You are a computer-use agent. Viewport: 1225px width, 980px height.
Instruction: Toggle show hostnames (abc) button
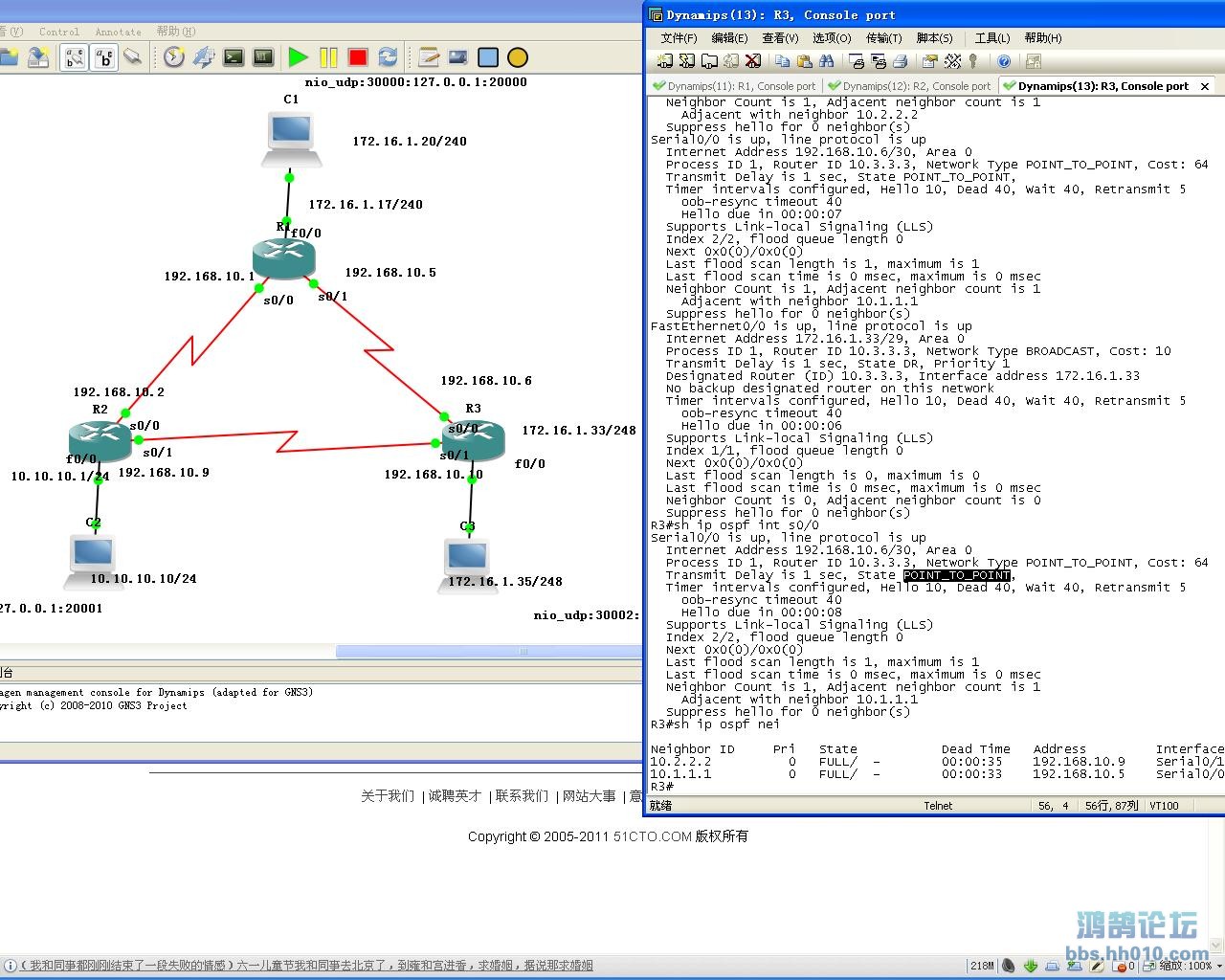pos(104,58)
